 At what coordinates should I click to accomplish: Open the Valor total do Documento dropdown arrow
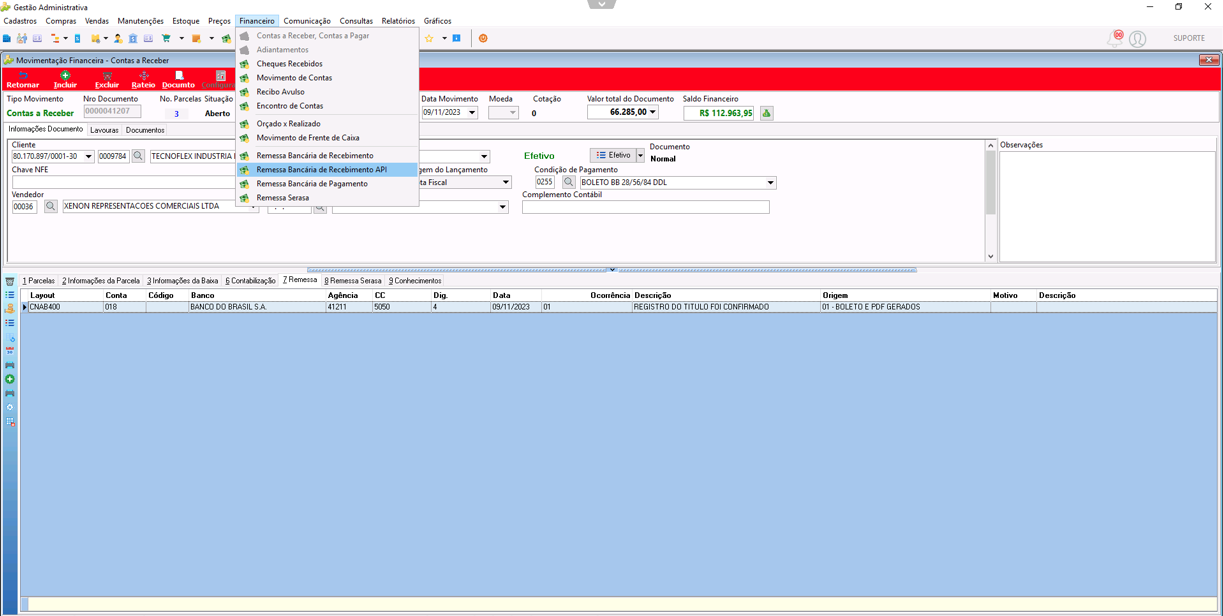point(653,112)
